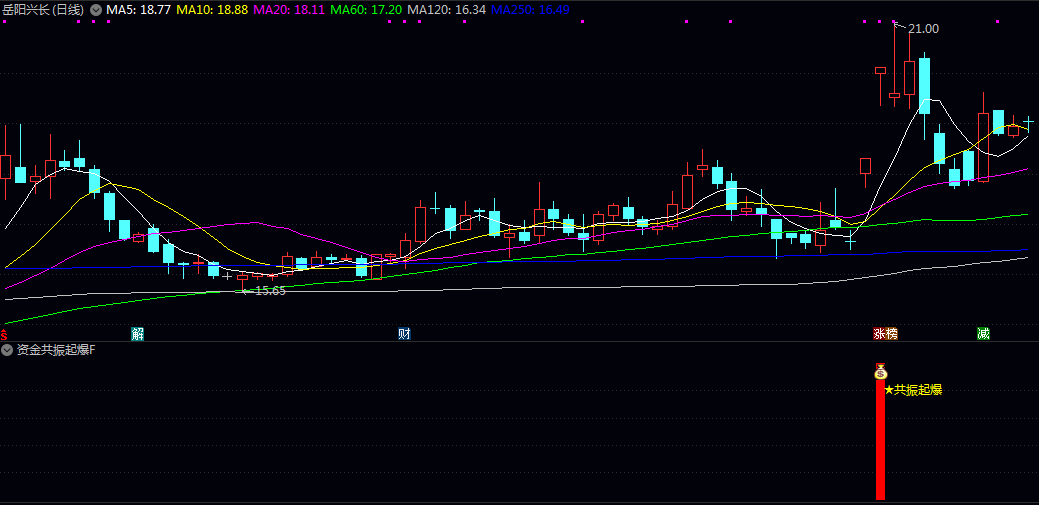Select the MA10: 18.88 label
The width and height of the screenshot is (1039, 505).
click(x=212, y=10)
